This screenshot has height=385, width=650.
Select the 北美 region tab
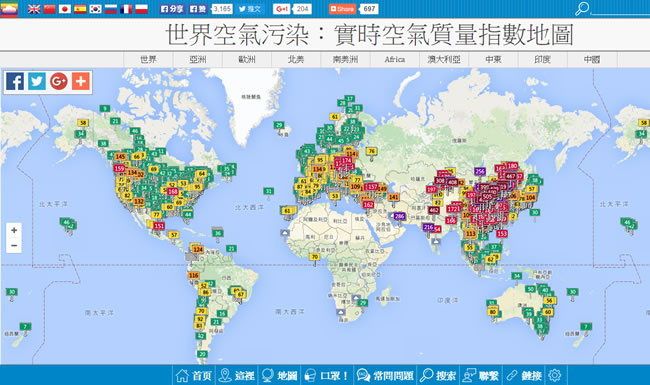pos(296,59)
